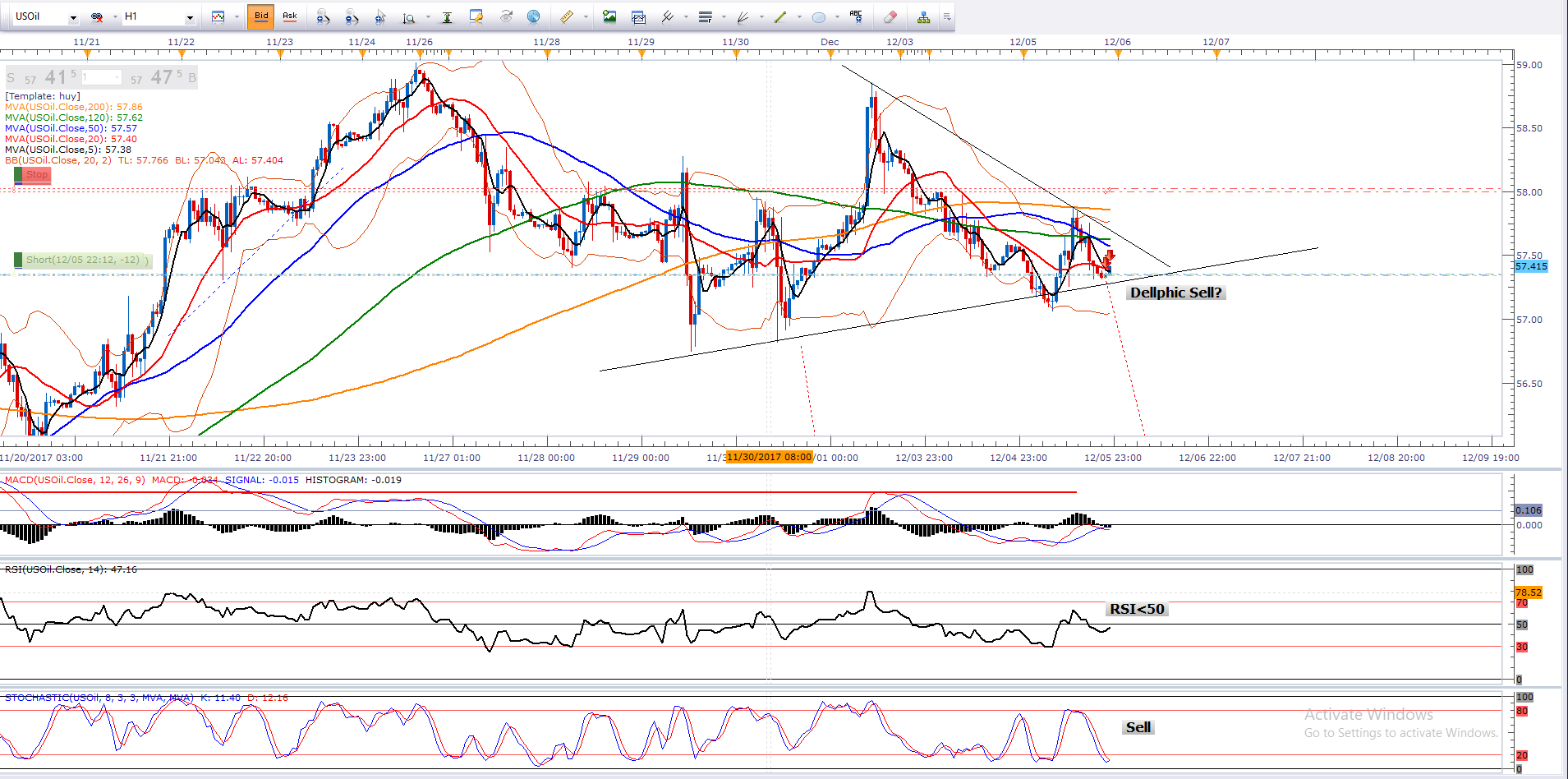Open the USOil symbol dropdown
This screenshot has width=1568, height=779.
click(x=73, y=17)
